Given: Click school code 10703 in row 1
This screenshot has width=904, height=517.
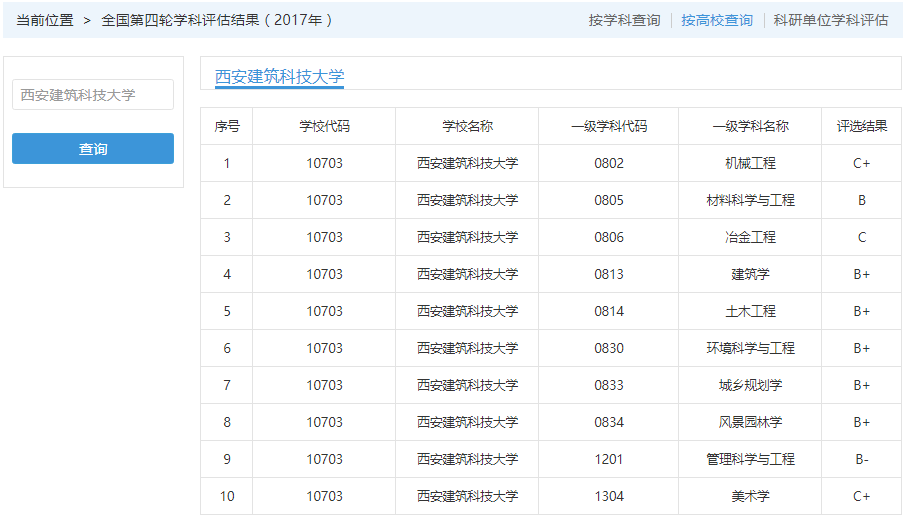Looking at the screenshot, I should point(324,163).
